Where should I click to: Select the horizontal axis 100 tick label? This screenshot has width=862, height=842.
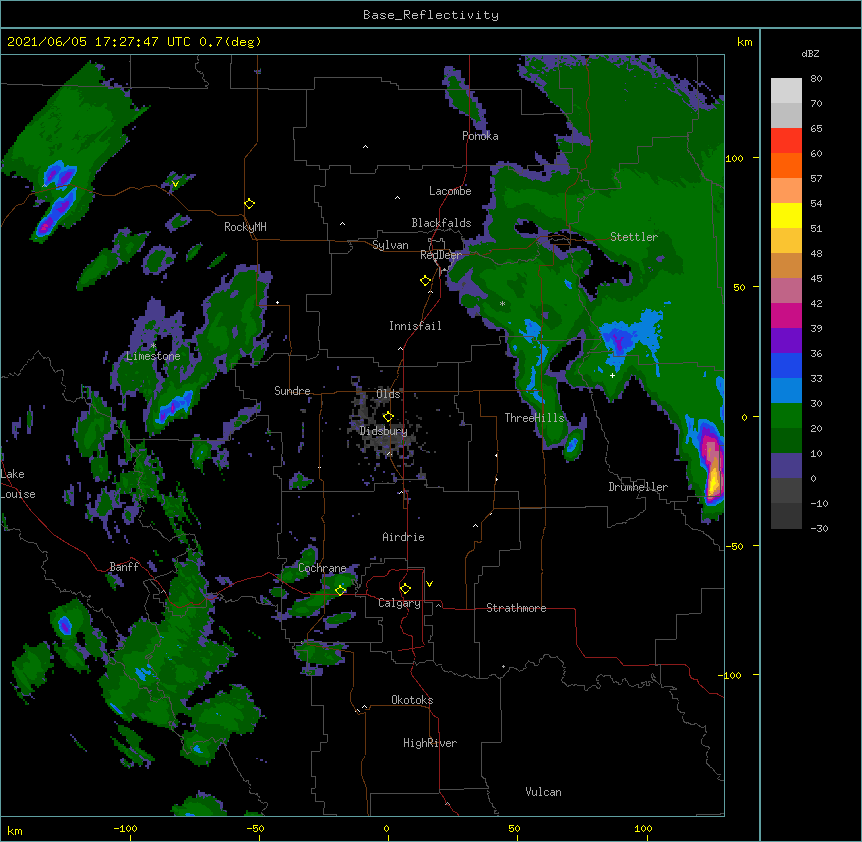coord(643,828)
